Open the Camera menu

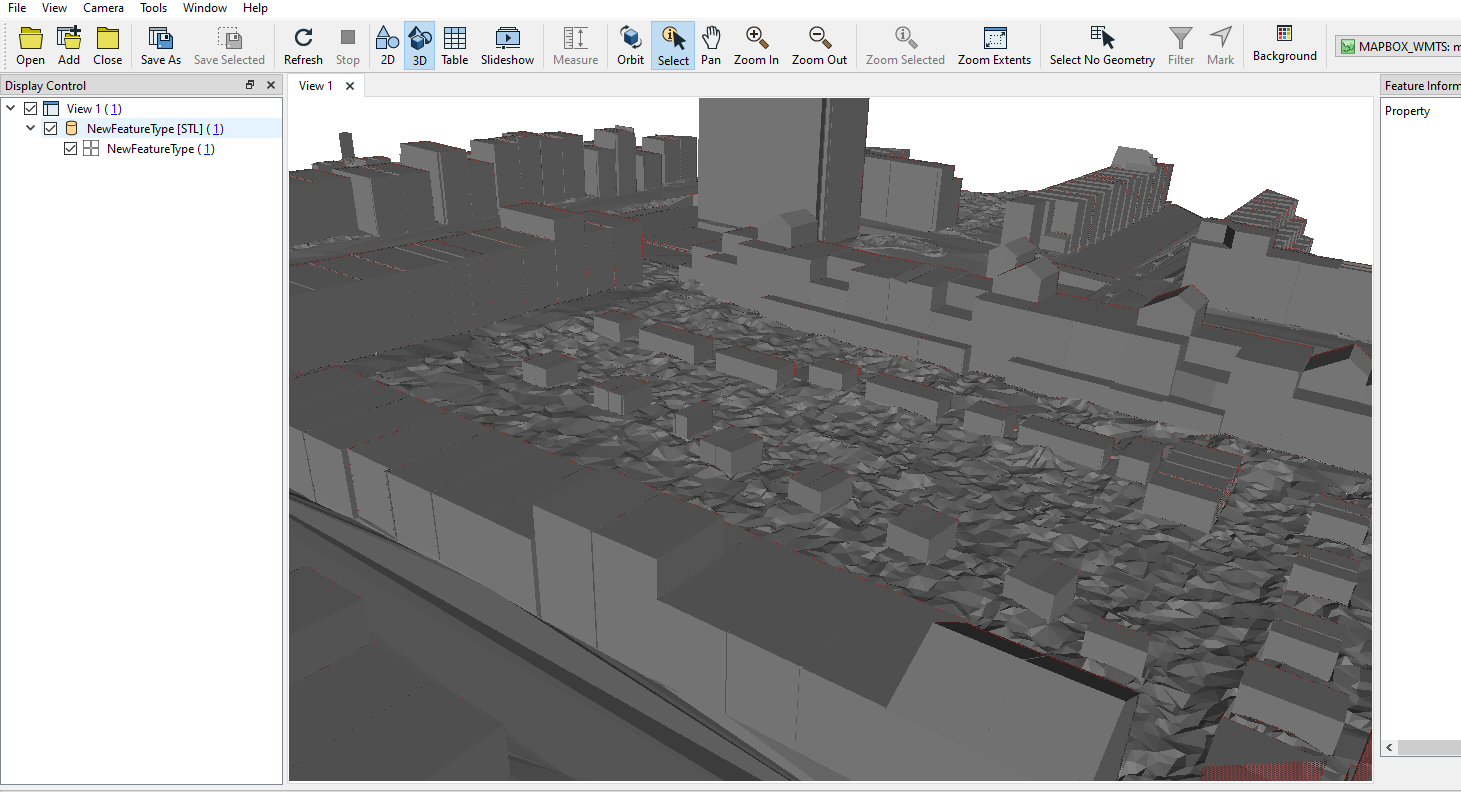click(104, 8)
